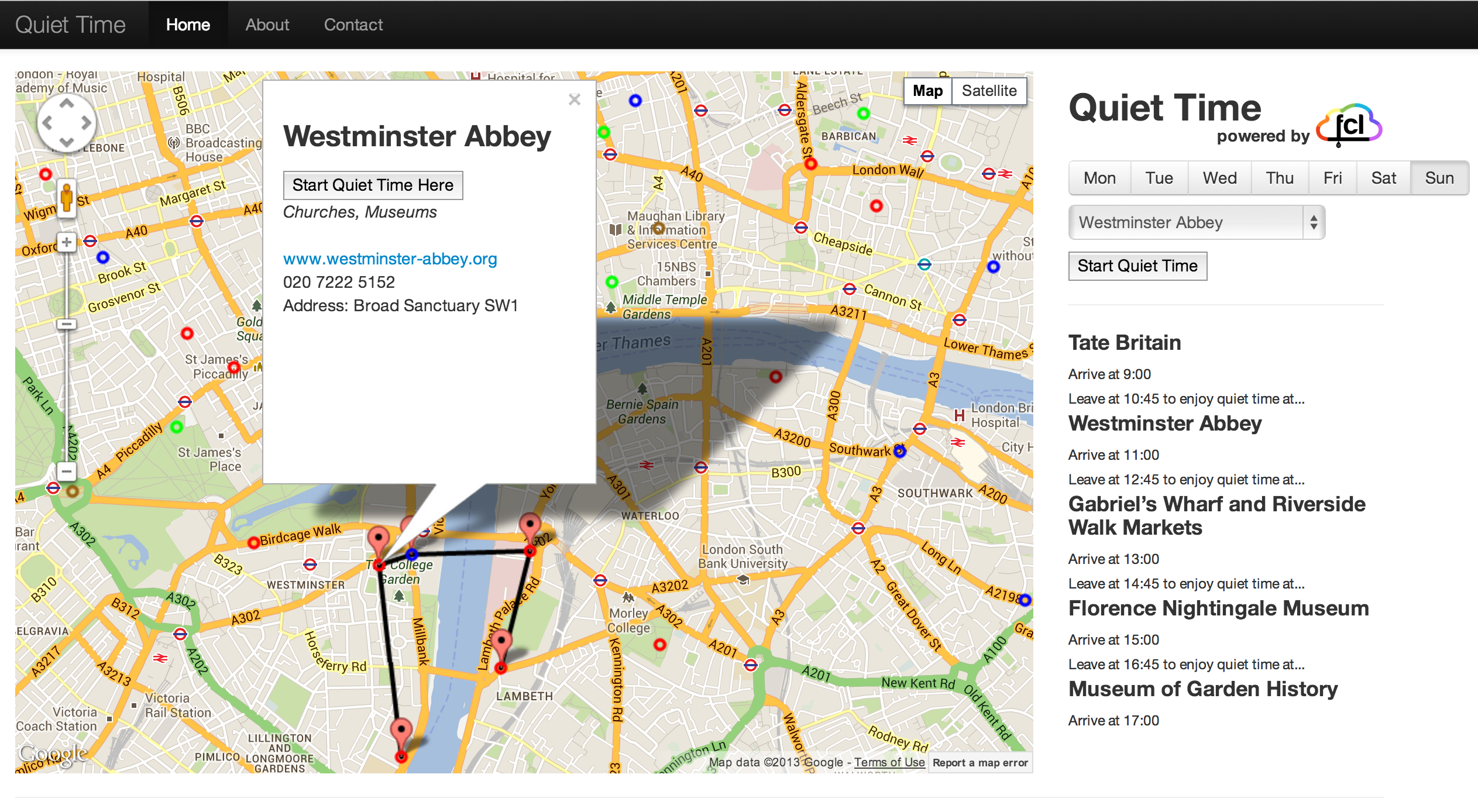Go to the Contact nav item
Viewport: 1478px width, 812px height.
coord(353,25)
